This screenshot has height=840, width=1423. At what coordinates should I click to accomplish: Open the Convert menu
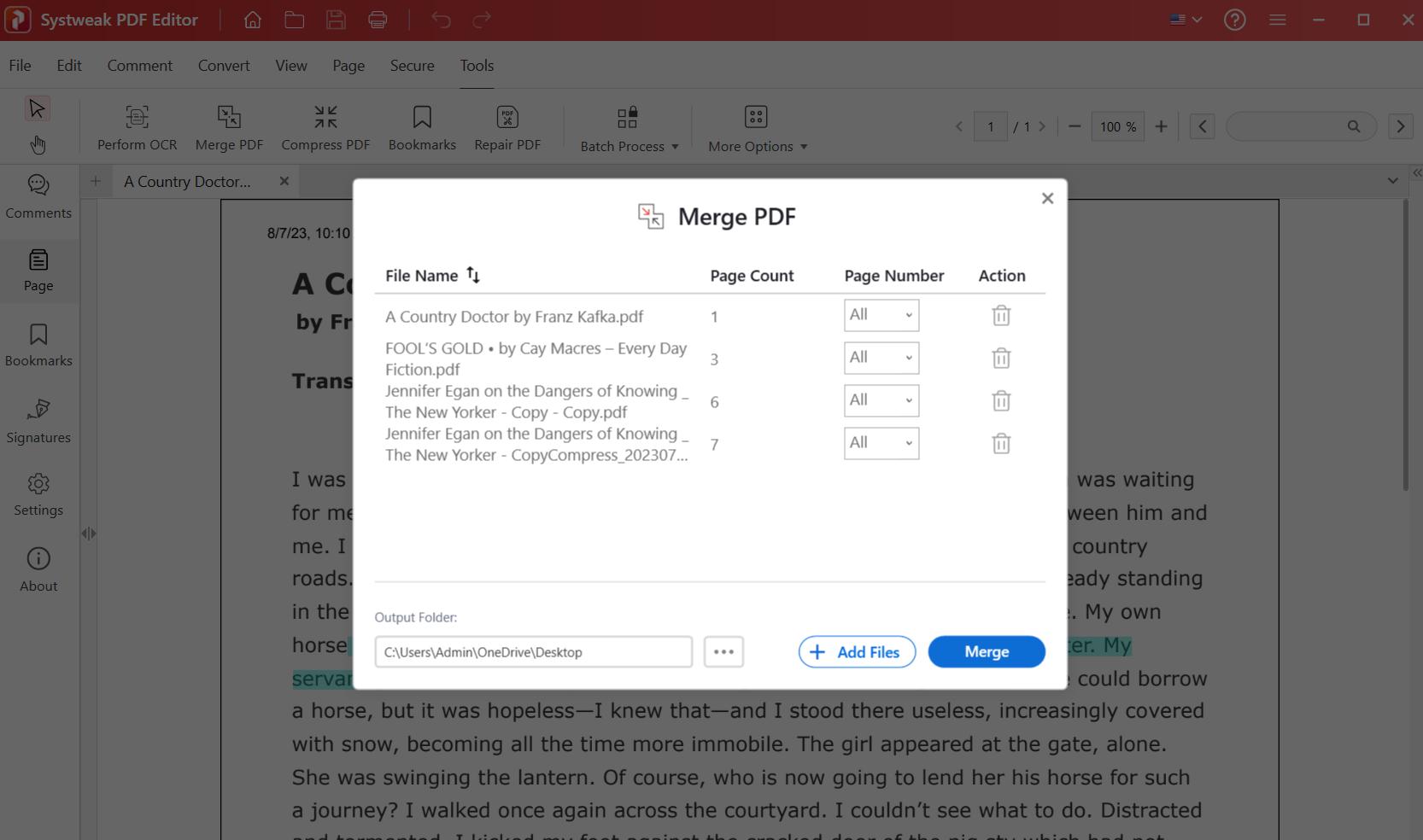pyautogui.click(x=223, y=65)
